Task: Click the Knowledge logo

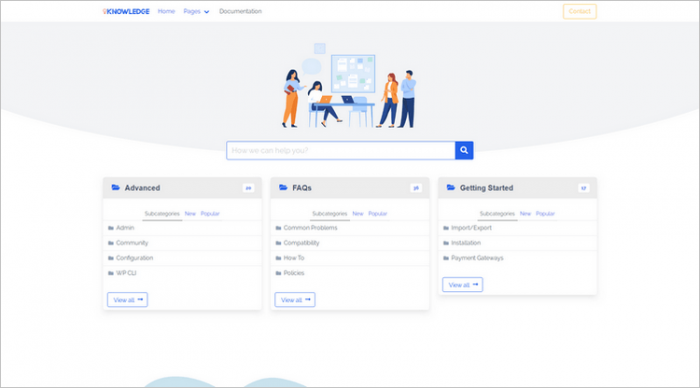Action: 126,12
